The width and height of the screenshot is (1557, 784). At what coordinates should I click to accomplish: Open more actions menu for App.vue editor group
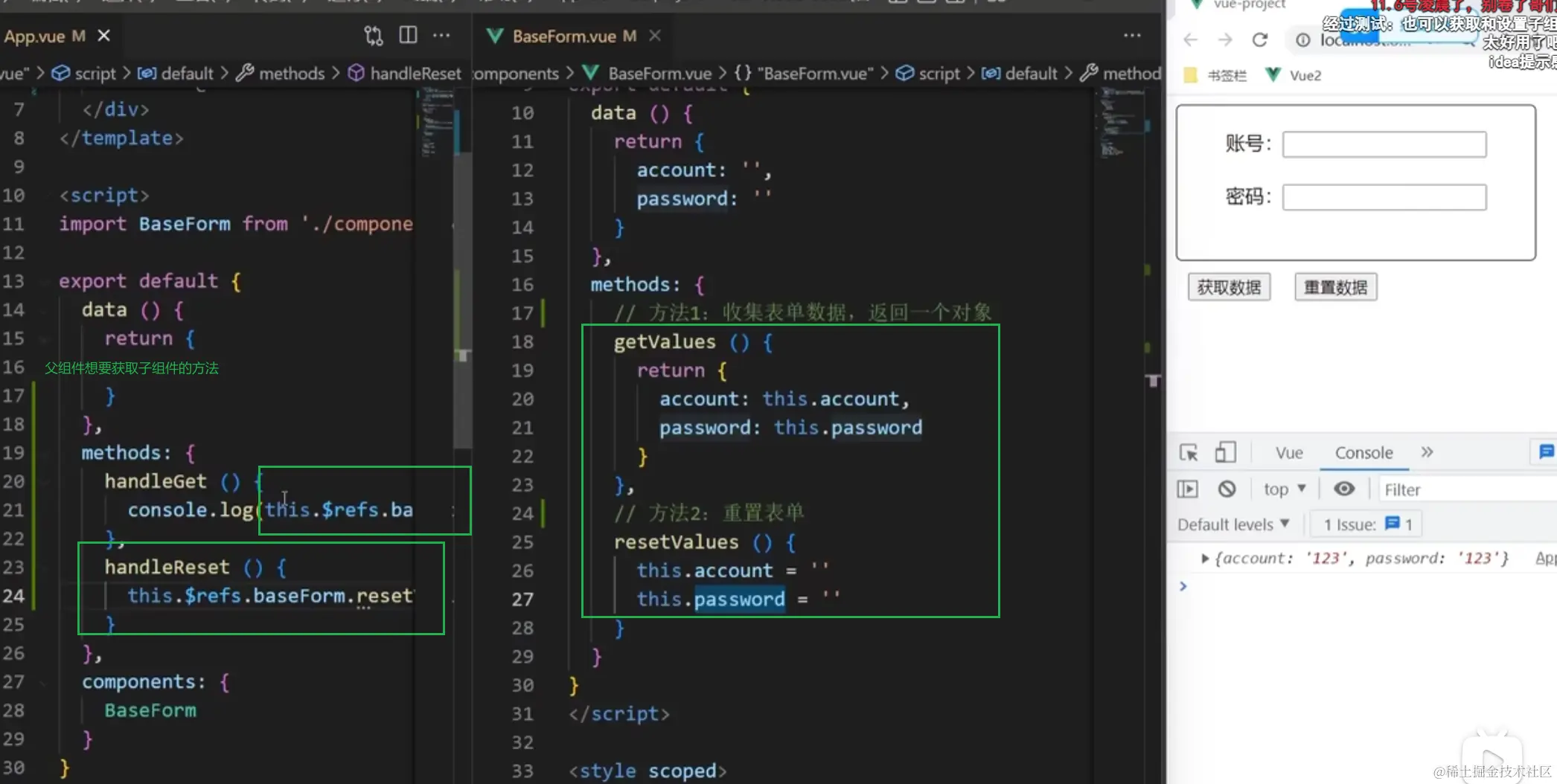tap(441, 36)
